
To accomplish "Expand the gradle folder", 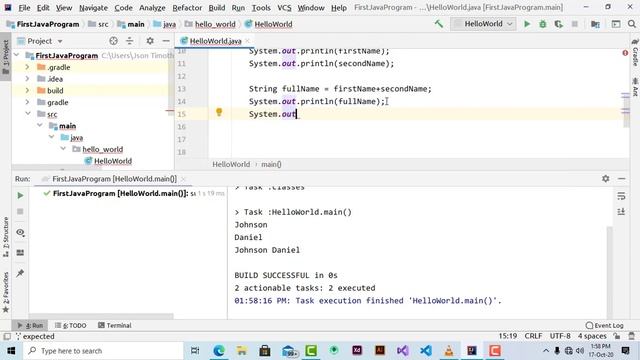I will (27, 102).
